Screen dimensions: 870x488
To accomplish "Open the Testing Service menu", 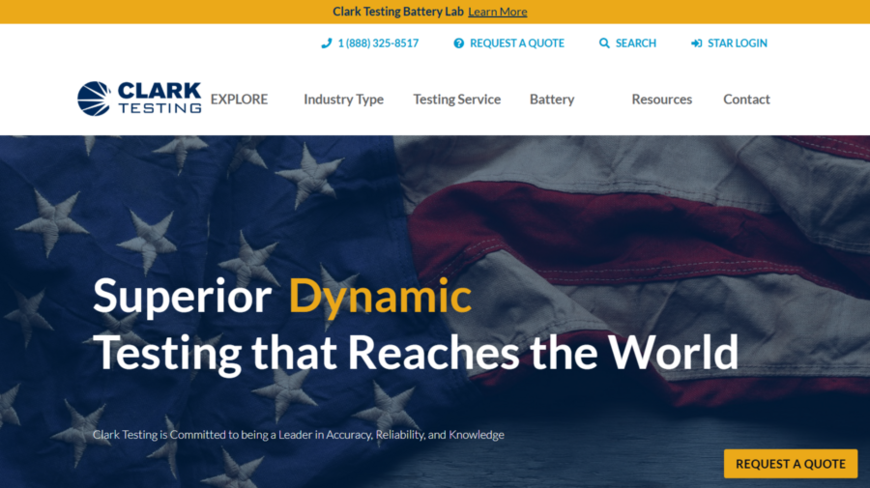I will (457, 99).
